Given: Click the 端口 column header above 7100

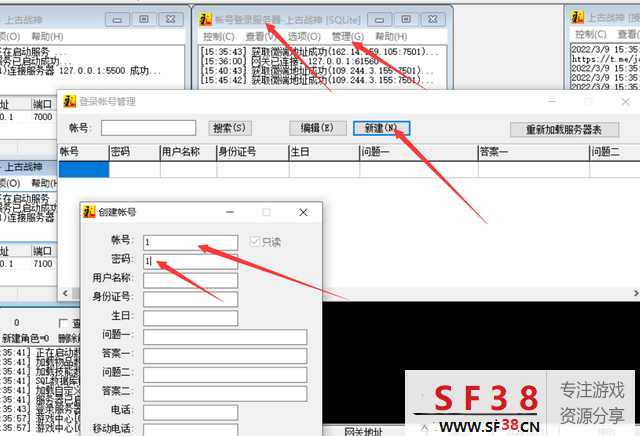Looking at the screenshot, I should (42, 251).
